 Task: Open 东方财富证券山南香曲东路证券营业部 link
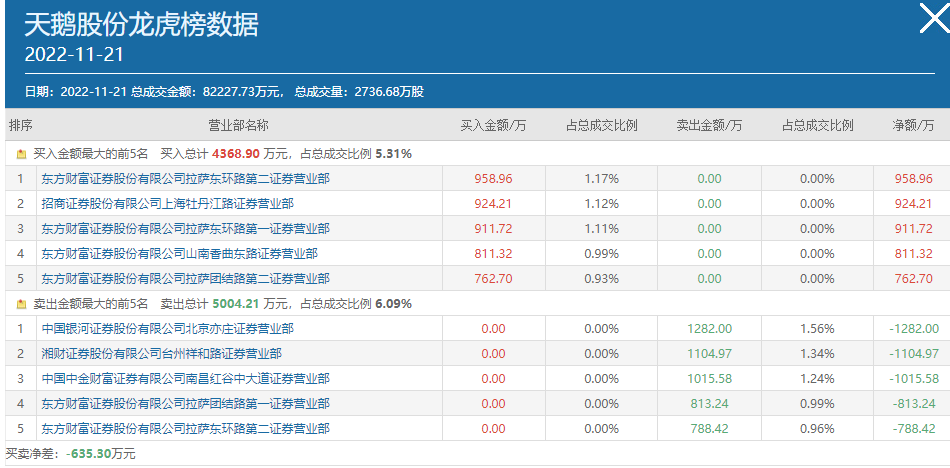tap(179, 254)
